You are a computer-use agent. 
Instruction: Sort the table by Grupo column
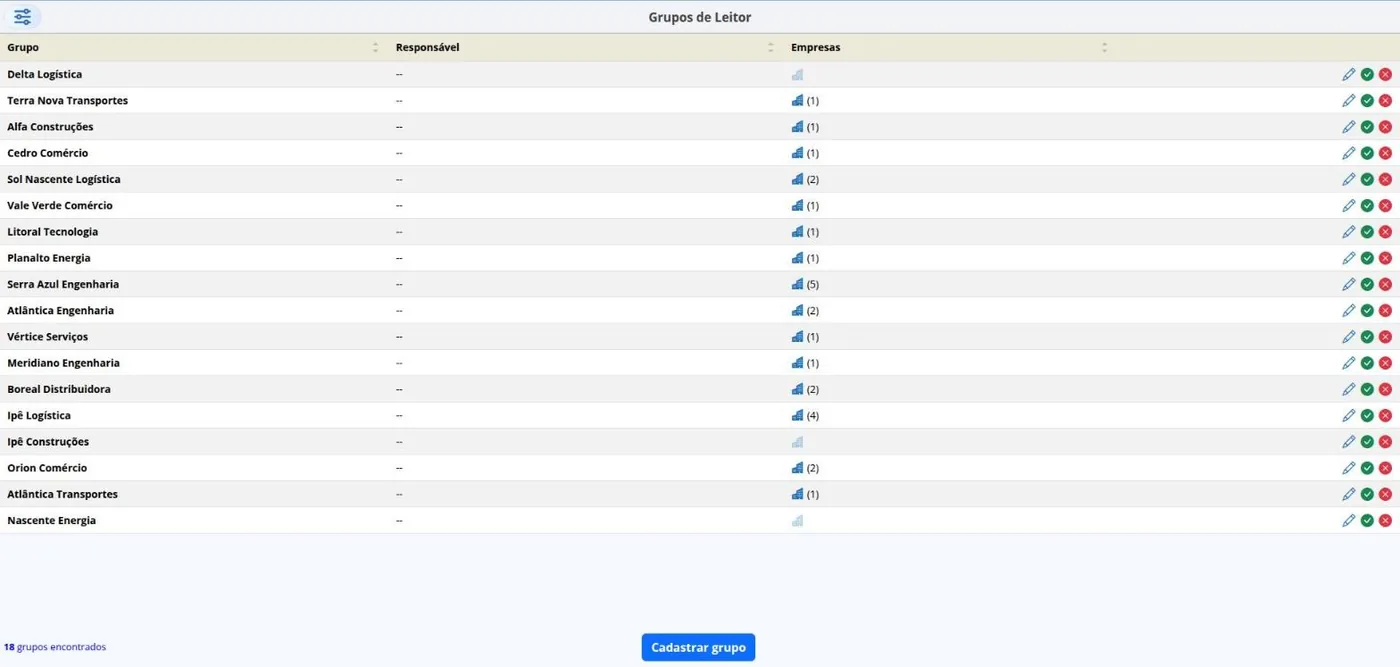pyautogui.click(x=375, y=48)
